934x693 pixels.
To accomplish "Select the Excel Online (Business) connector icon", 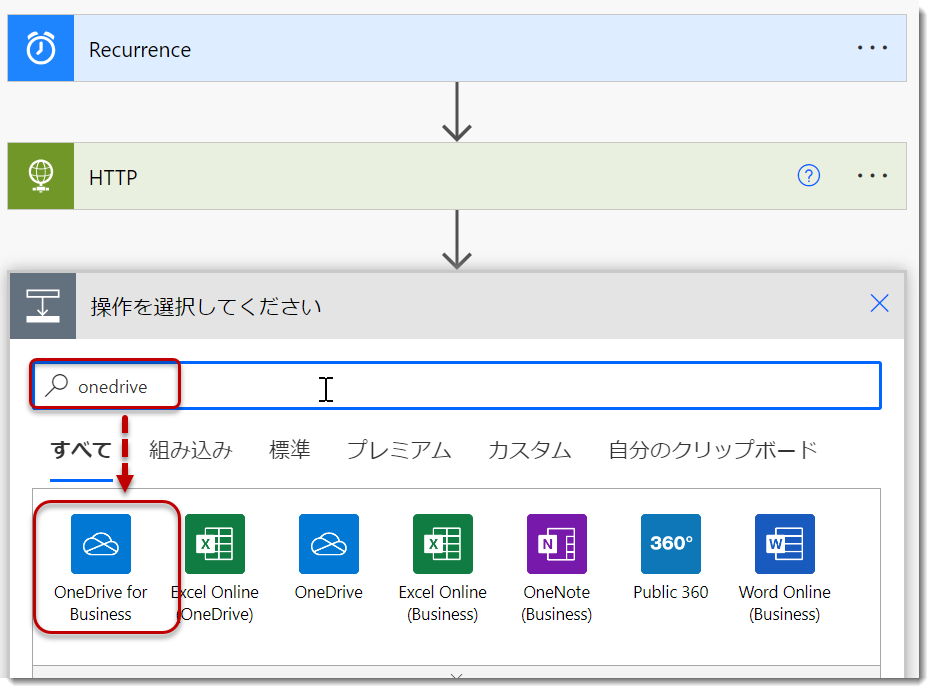I will pyautogui.click(x=443, y=543).
